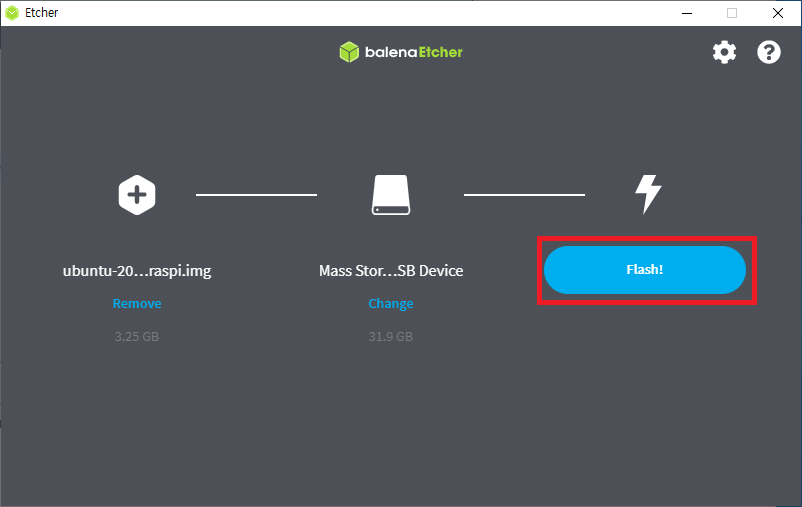Viewport: 802px width, 507px height.
Task: Click the 3.25 GB image size text
Action: coord(137,336)
